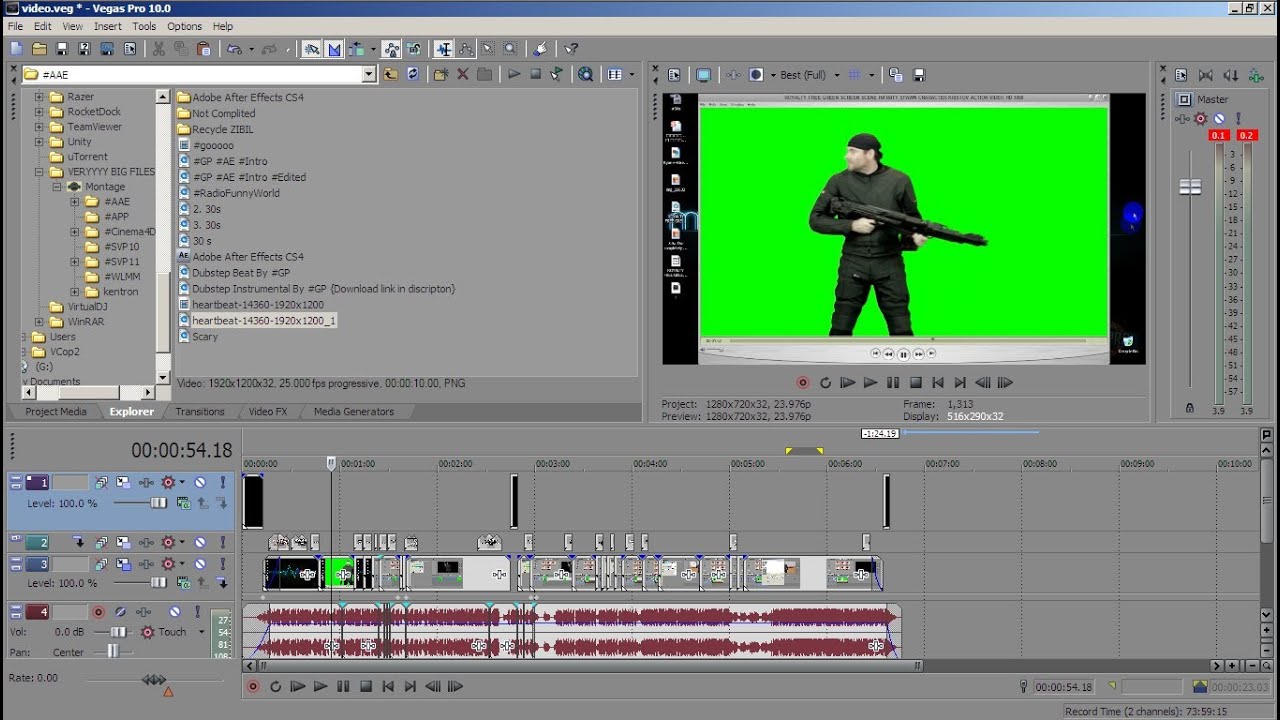Open the What's This help tool

pyautogui.click(x=571, y=48)
